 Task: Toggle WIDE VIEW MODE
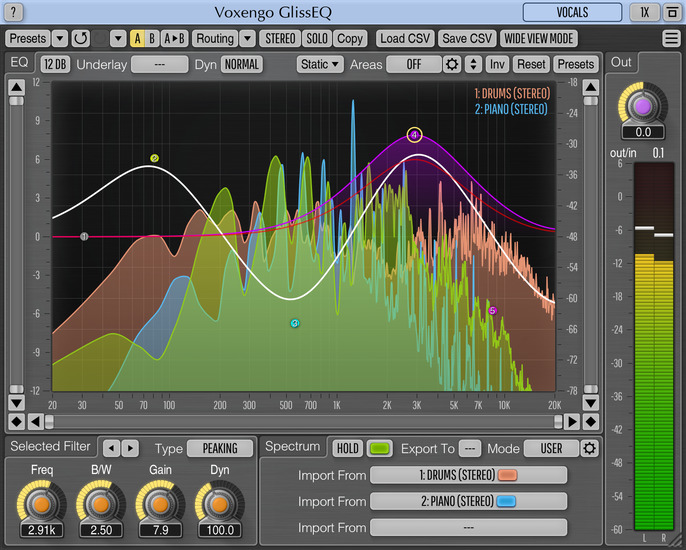coord(539,39)
